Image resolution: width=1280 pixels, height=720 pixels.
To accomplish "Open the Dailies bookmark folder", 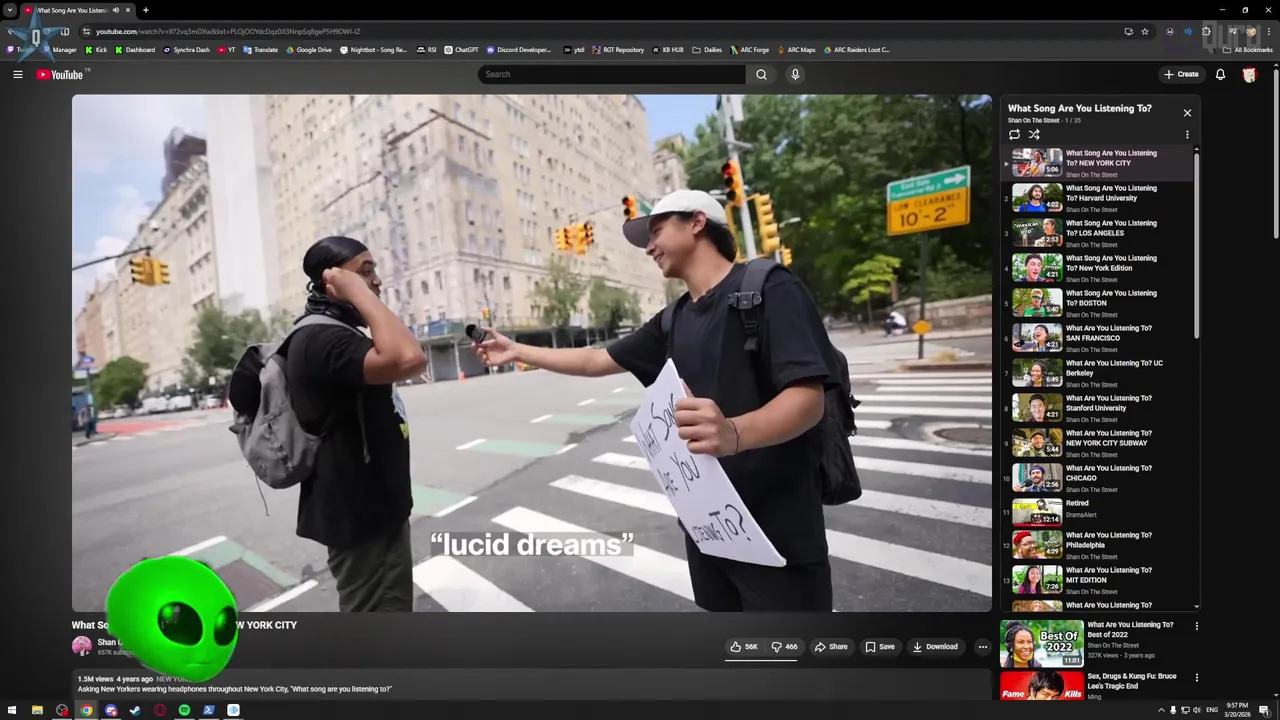I will (707, 49).
